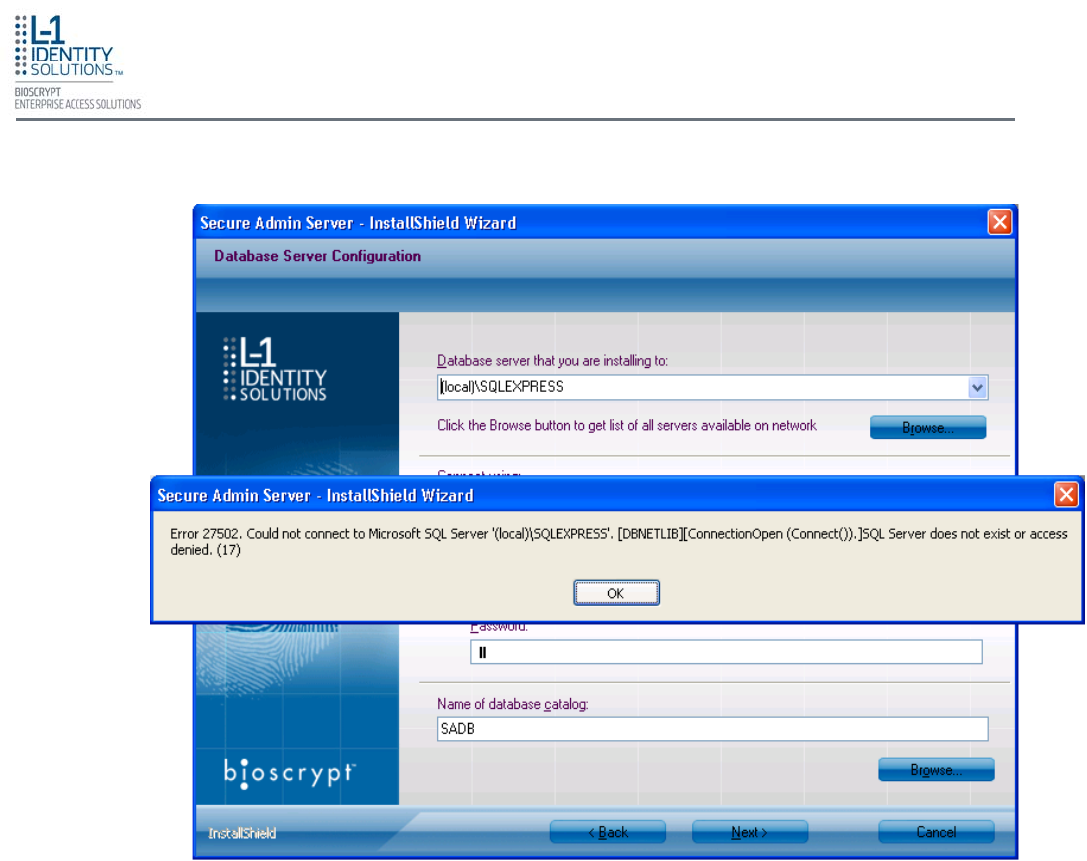
Task: Click the 'Database server that you are installing to' label
Action: 553,361
